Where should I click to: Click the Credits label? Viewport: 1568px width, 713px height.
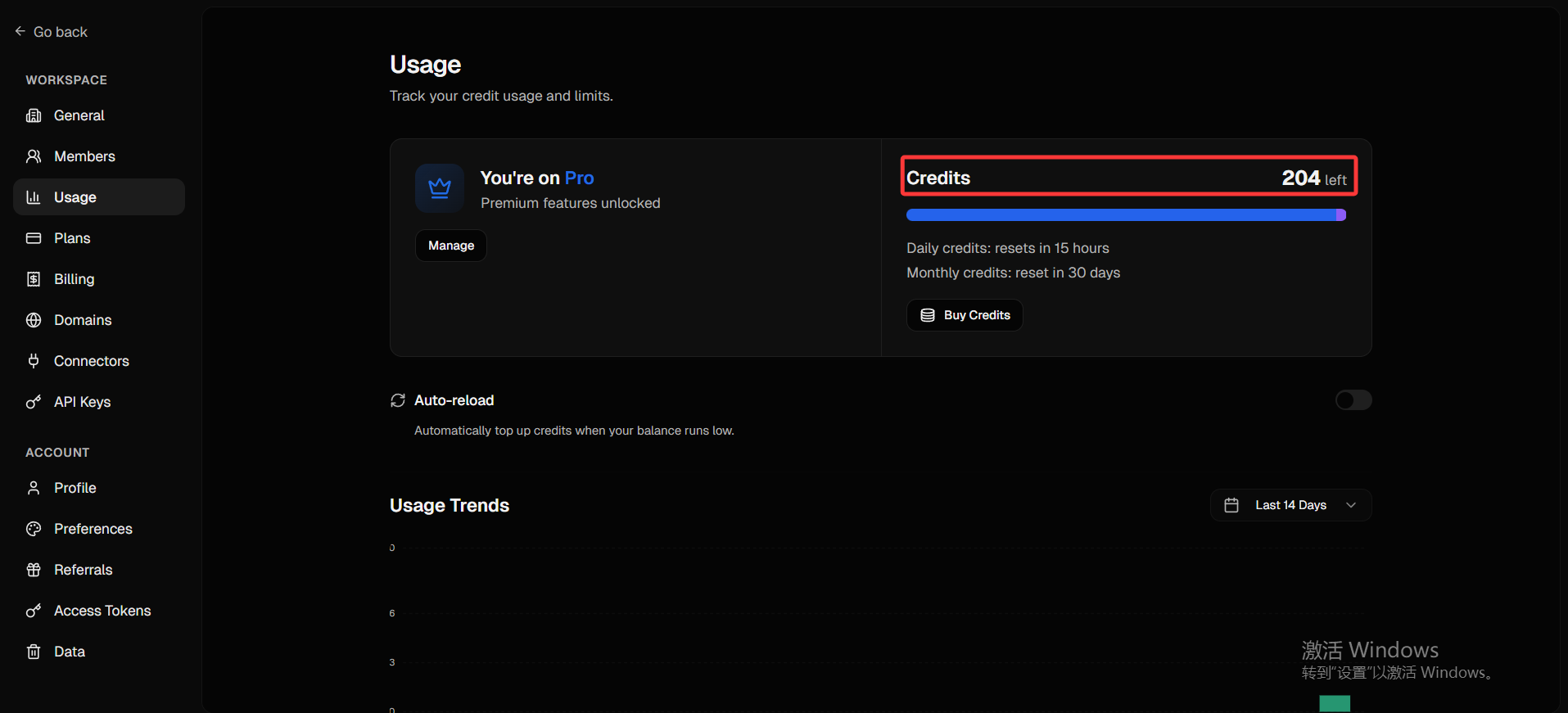[x=938, y=178]
